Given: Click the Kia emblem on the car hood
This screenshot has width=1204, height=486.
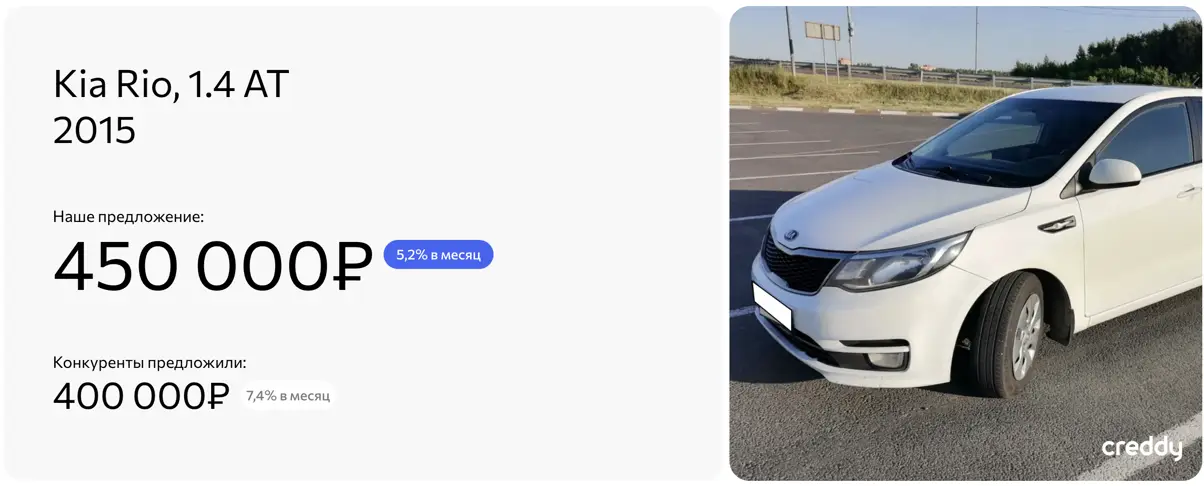Looking at the screenshot, I should [790, 235].
